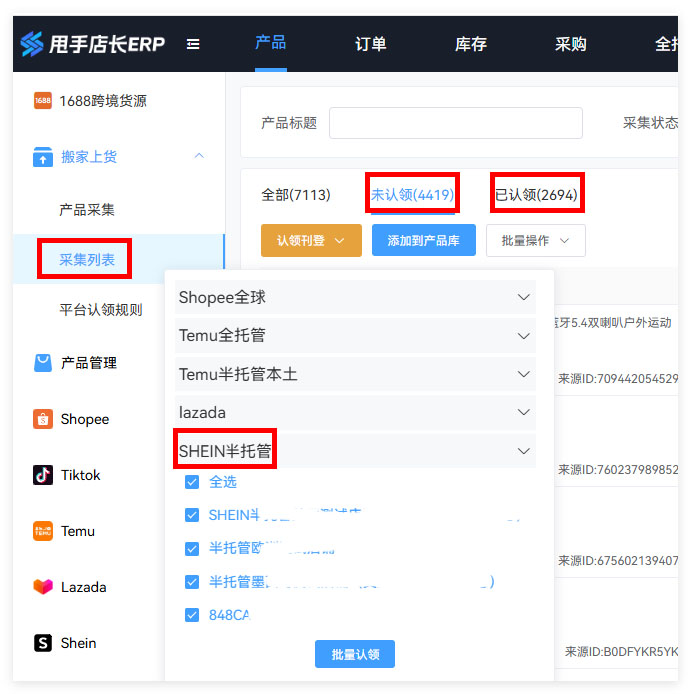The width and height of the screenshot is (691, 694).
Task: Click the 来源ID:B0DFYKR5YK text
Action: (622, 652)
